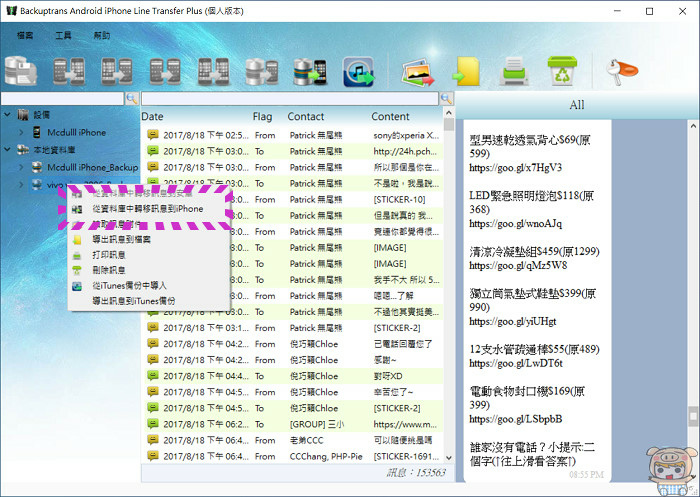Click the message search input field above the list

pos(290,98)
